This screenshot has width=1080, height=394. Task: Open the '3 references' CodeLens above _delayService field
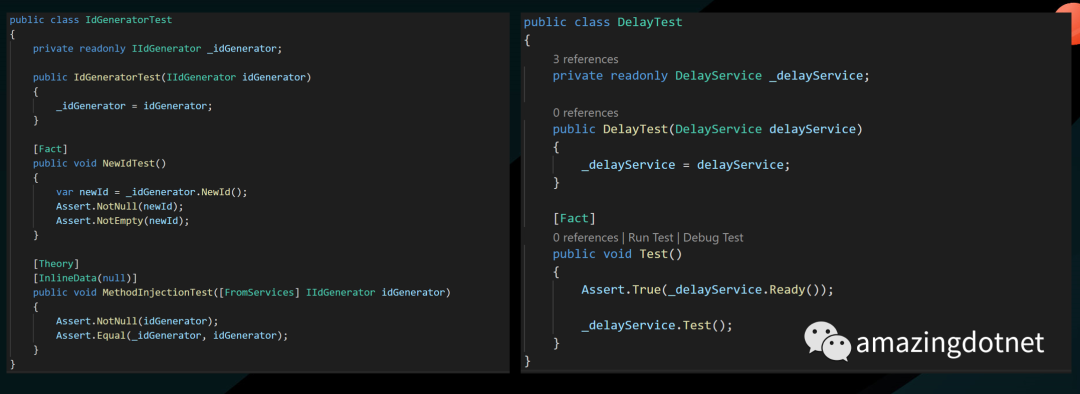tap(585, 60)
